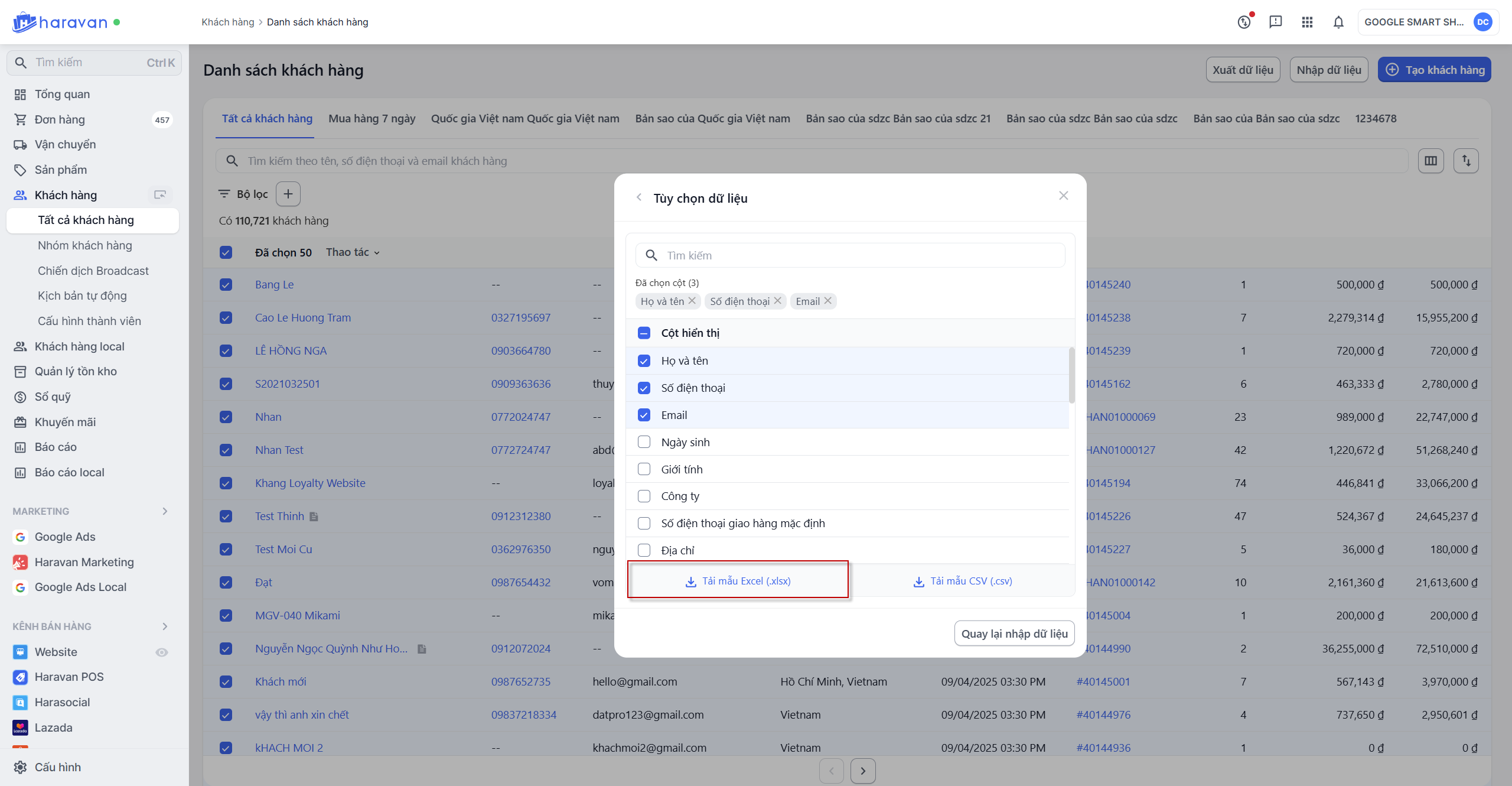Switch to Mua hàng 7 ngày tab
The height and width of the screenshot is (786, 1512).
point(372,119)
